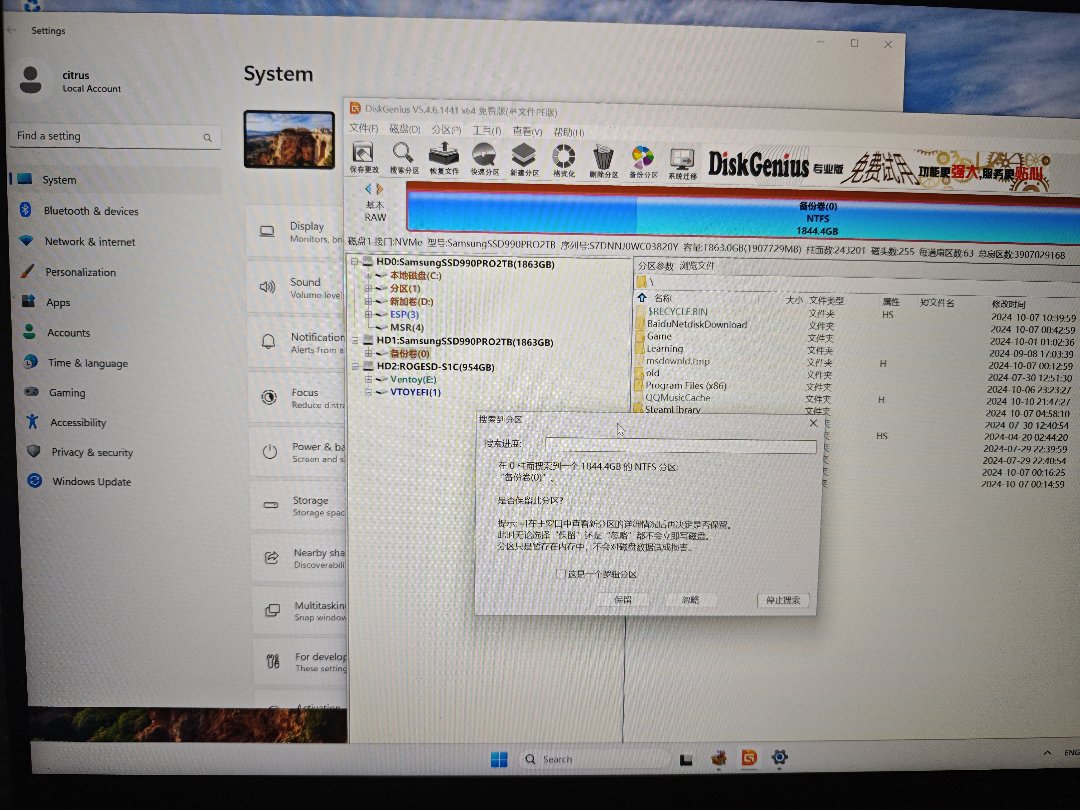The width and height of the screenshot is (1080, 810).
Task: Close the partition-found (搜索到分区) dialog
Action: 813,423
